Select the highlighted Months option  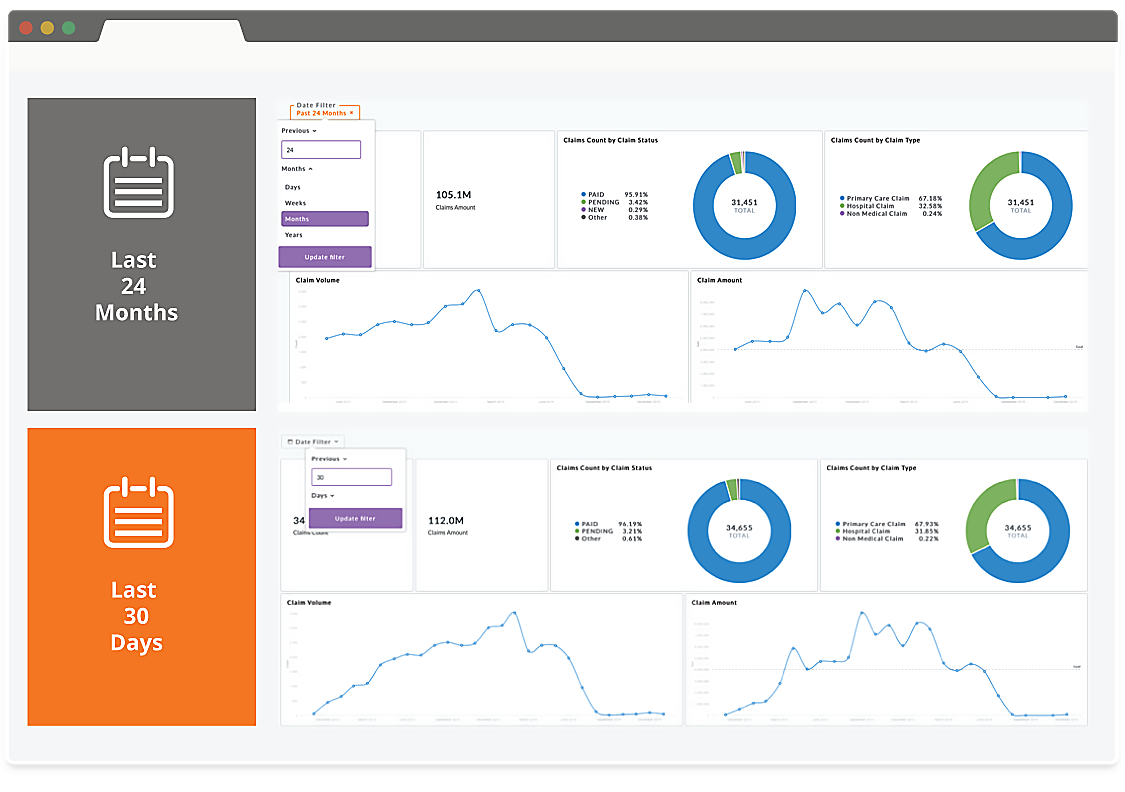point(325,219)
